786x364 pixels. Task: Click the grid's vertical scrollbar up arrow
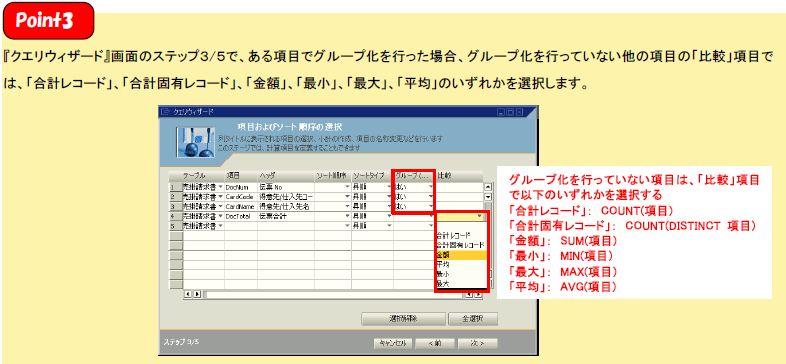[488, 187]
